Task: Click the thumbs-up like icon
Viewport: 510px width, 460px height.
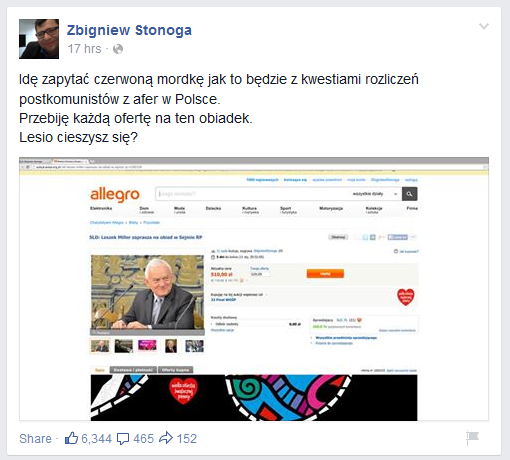Action: click(71, 438)
